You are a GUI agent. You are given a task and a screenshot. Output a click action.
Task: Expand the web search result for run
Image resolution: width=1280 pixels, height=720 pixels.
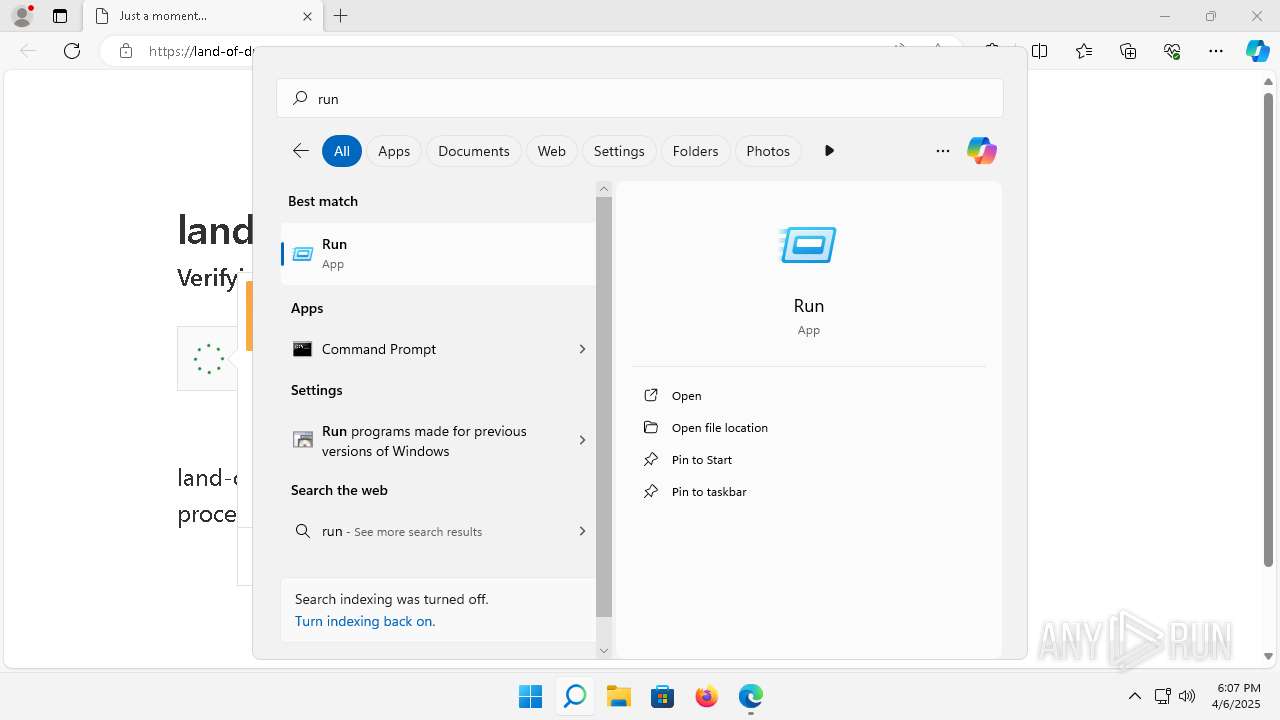(582, 531)
